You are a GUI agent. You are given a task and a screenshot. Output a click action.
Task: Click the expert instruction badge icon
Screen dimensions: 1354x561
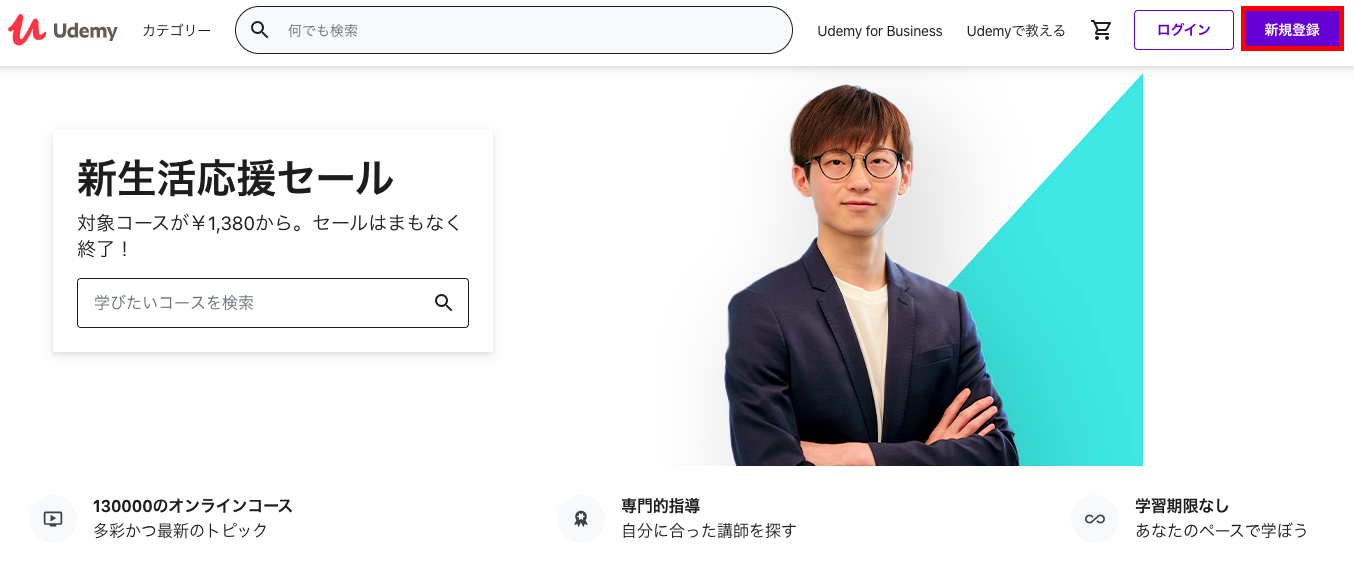581,519
